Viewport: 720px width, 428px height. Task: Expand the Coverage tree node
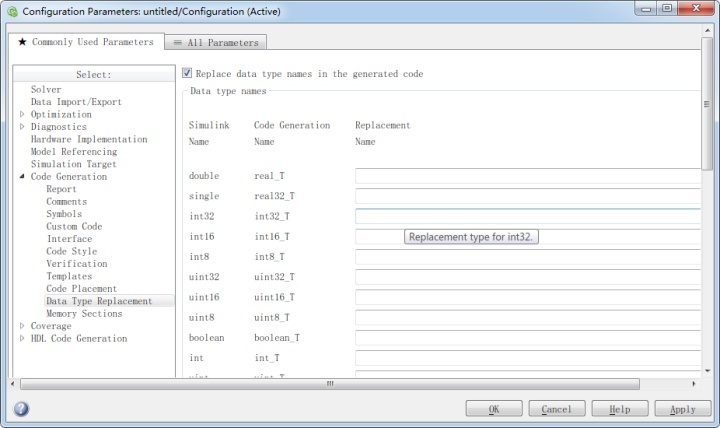point(22,326)
